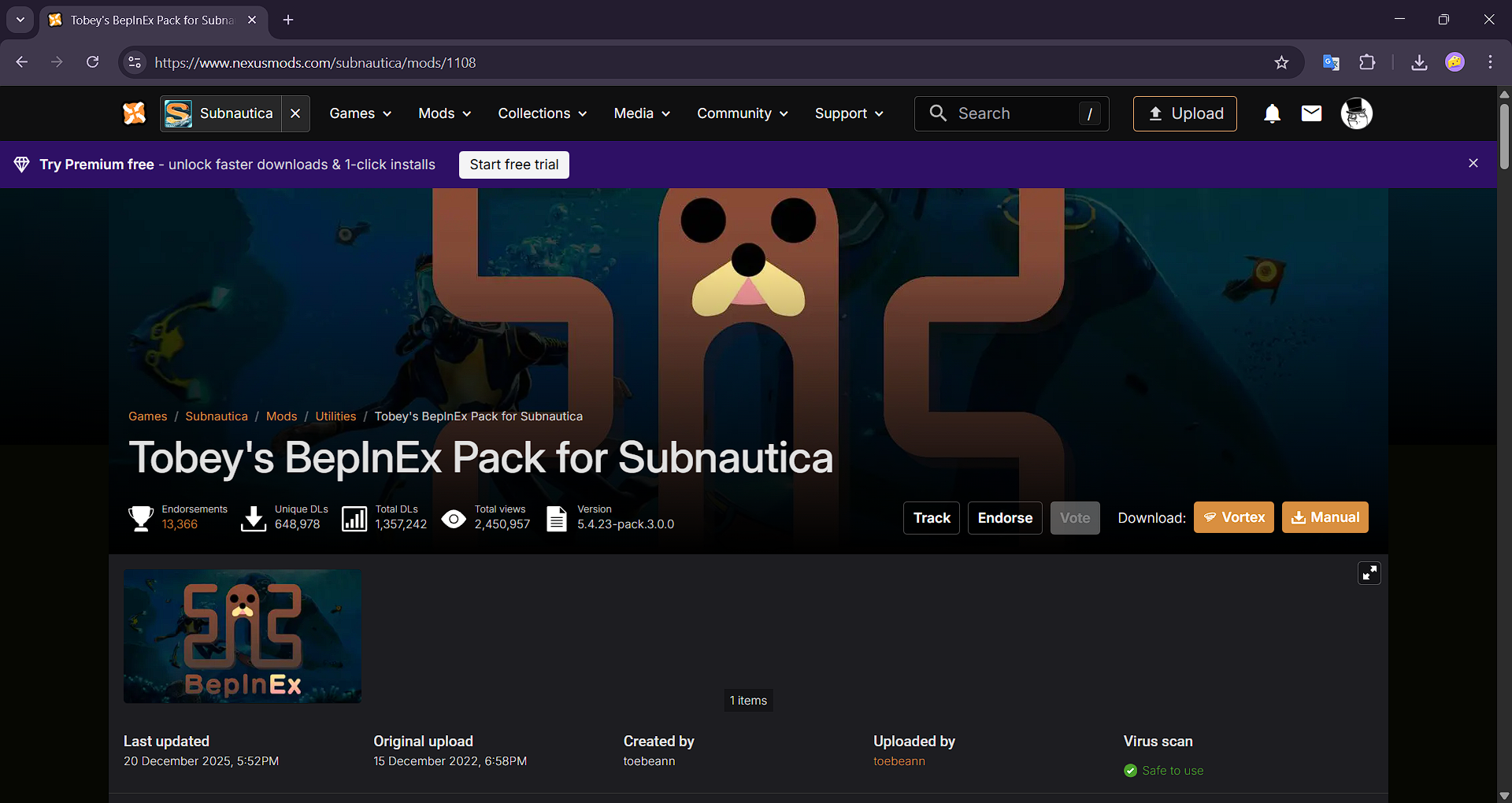
Task: Click the scroll down arrow
Action: pyautogui.click(x=1504, y=796)
